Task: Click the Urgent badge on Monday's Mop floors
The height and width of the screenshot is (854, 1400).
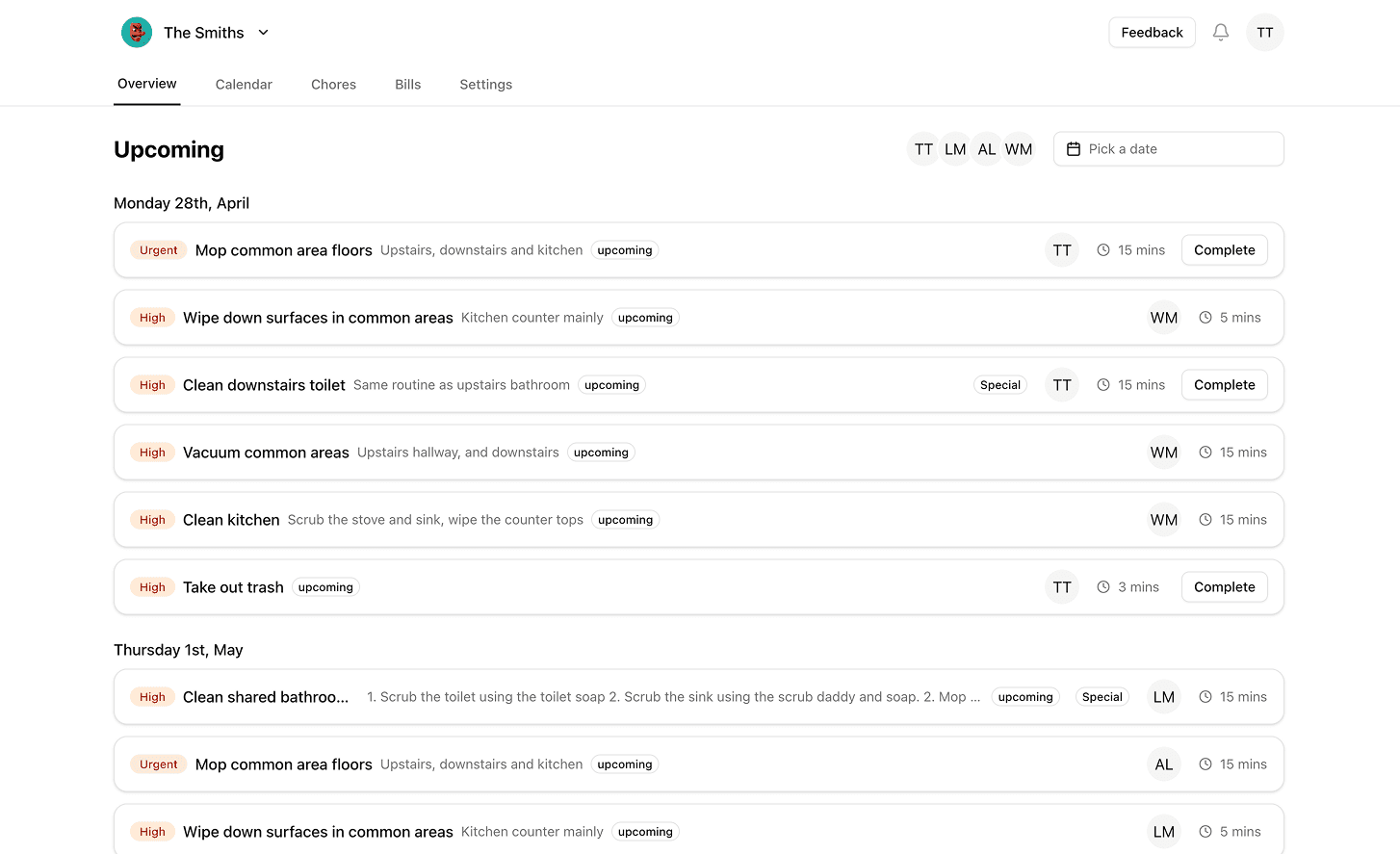Action: (159, 250)
